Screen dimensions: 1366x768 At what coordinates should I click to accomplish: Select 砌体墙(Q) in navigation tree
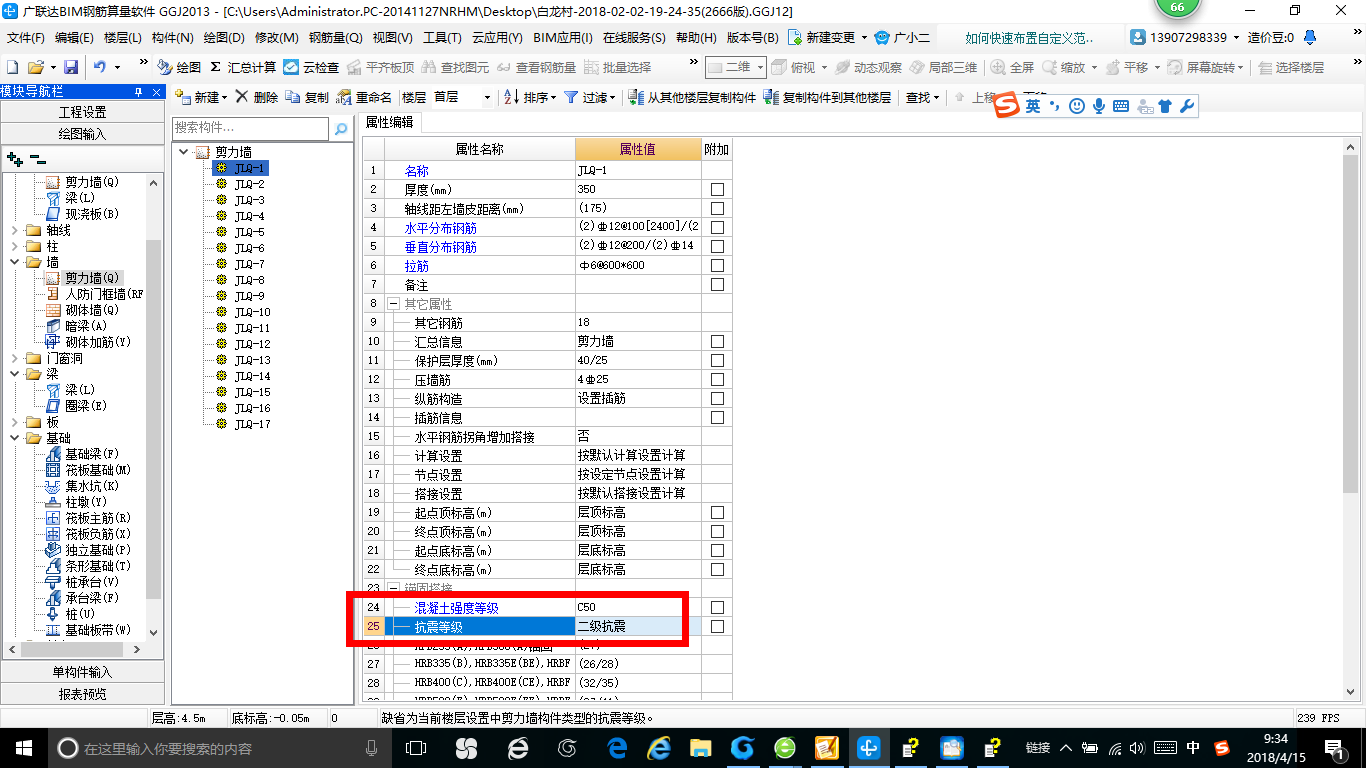[x=81, y=310]
